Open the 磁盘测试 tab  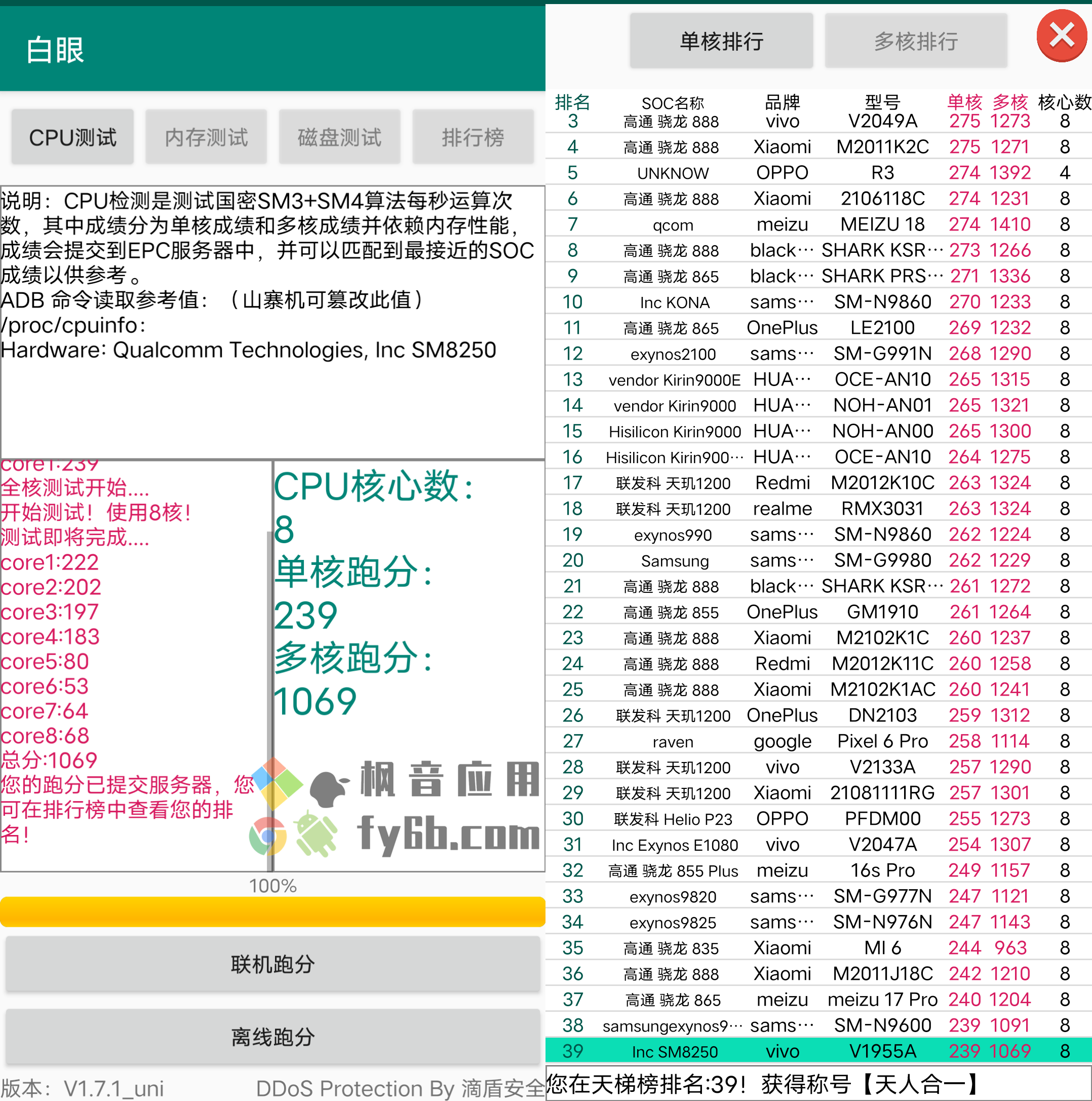pos(339,137)
